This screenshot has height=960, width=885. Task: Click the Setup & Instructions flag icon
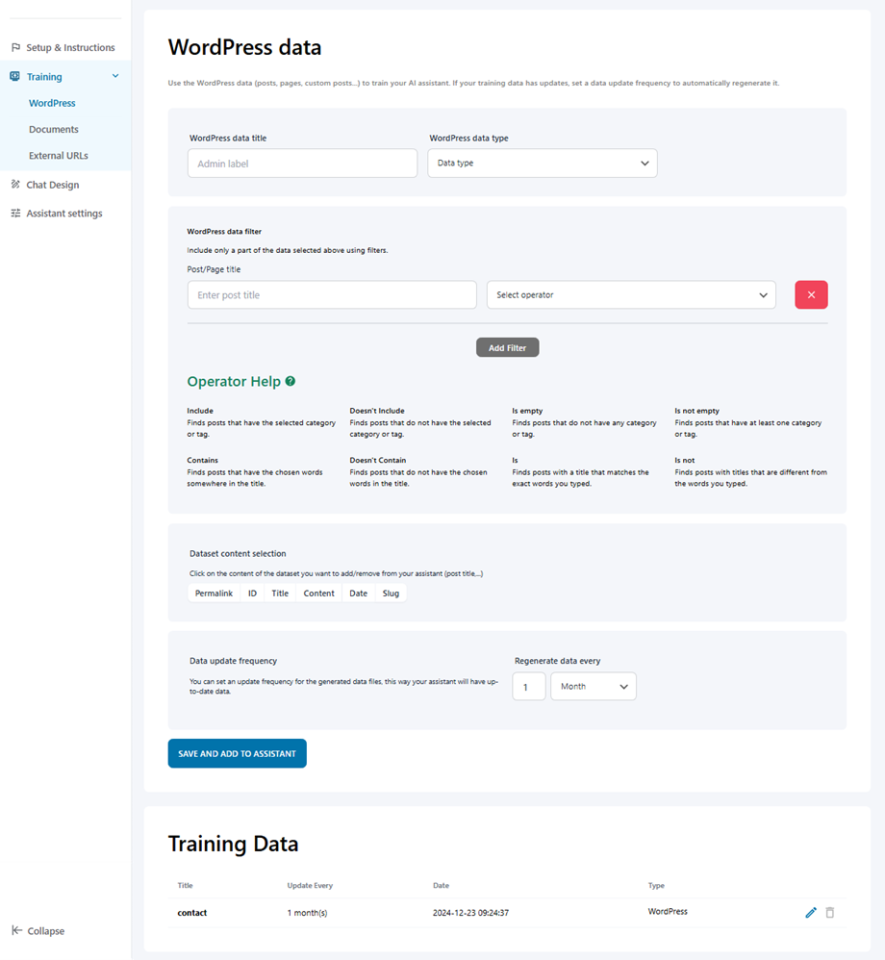point(16,47)
